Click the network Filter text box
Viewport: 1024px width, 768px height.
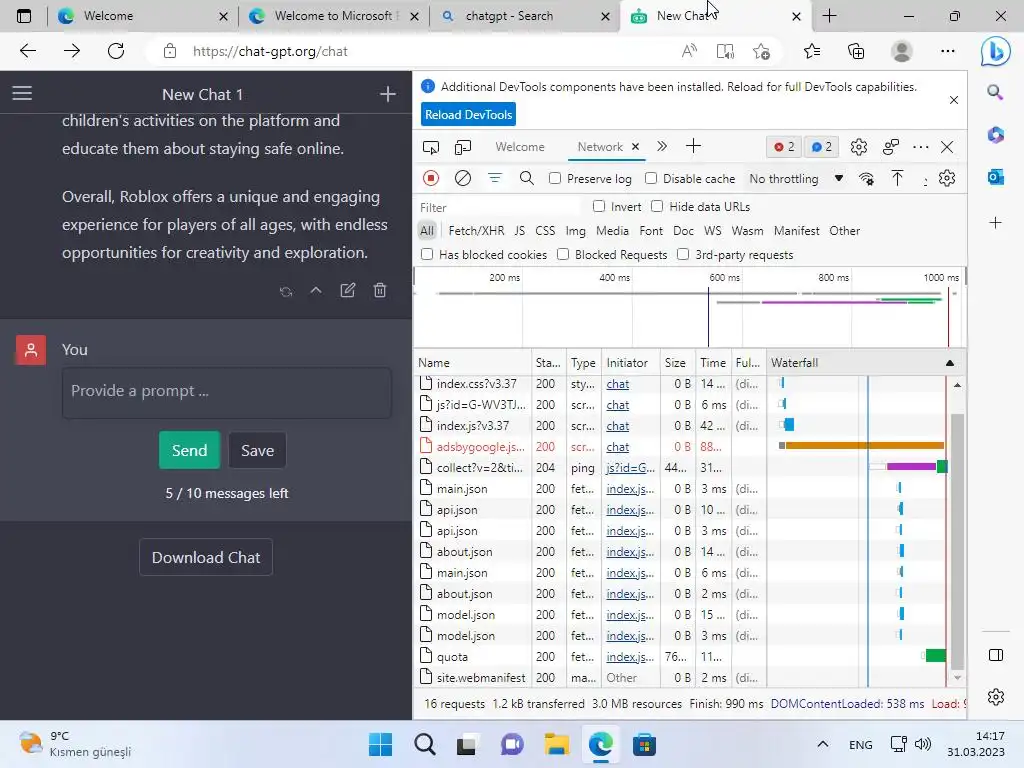click(x=498, y=207)
